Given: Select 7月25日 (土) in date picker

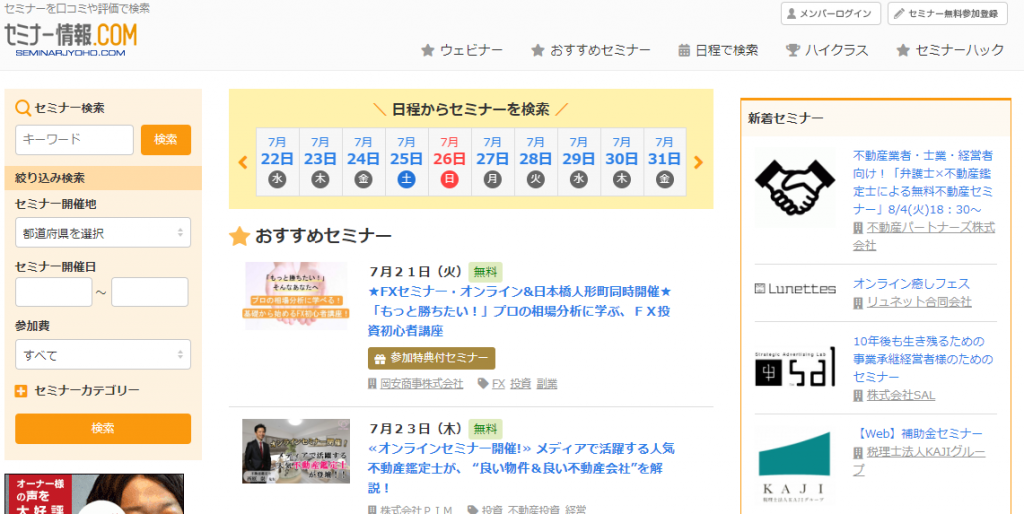Looking at the screenshot, I should coord(406,162).
